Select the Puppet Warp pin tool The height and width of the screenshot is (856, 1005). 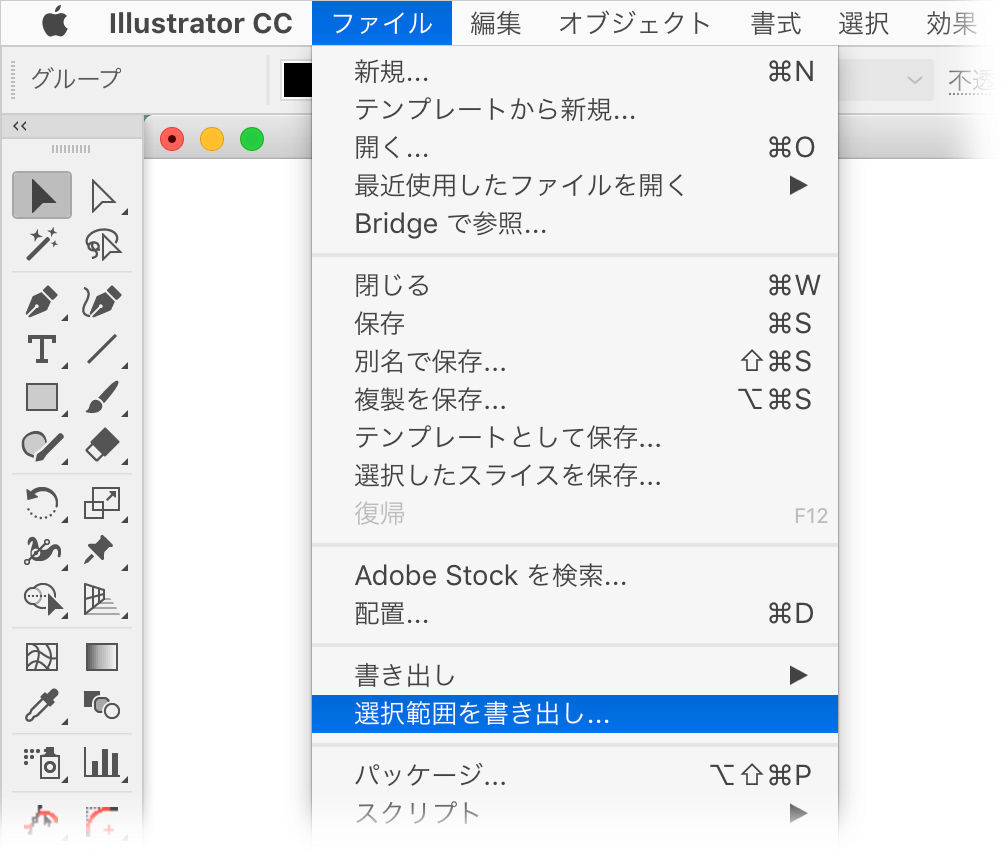pyautogui.click(x=100, y=550)
